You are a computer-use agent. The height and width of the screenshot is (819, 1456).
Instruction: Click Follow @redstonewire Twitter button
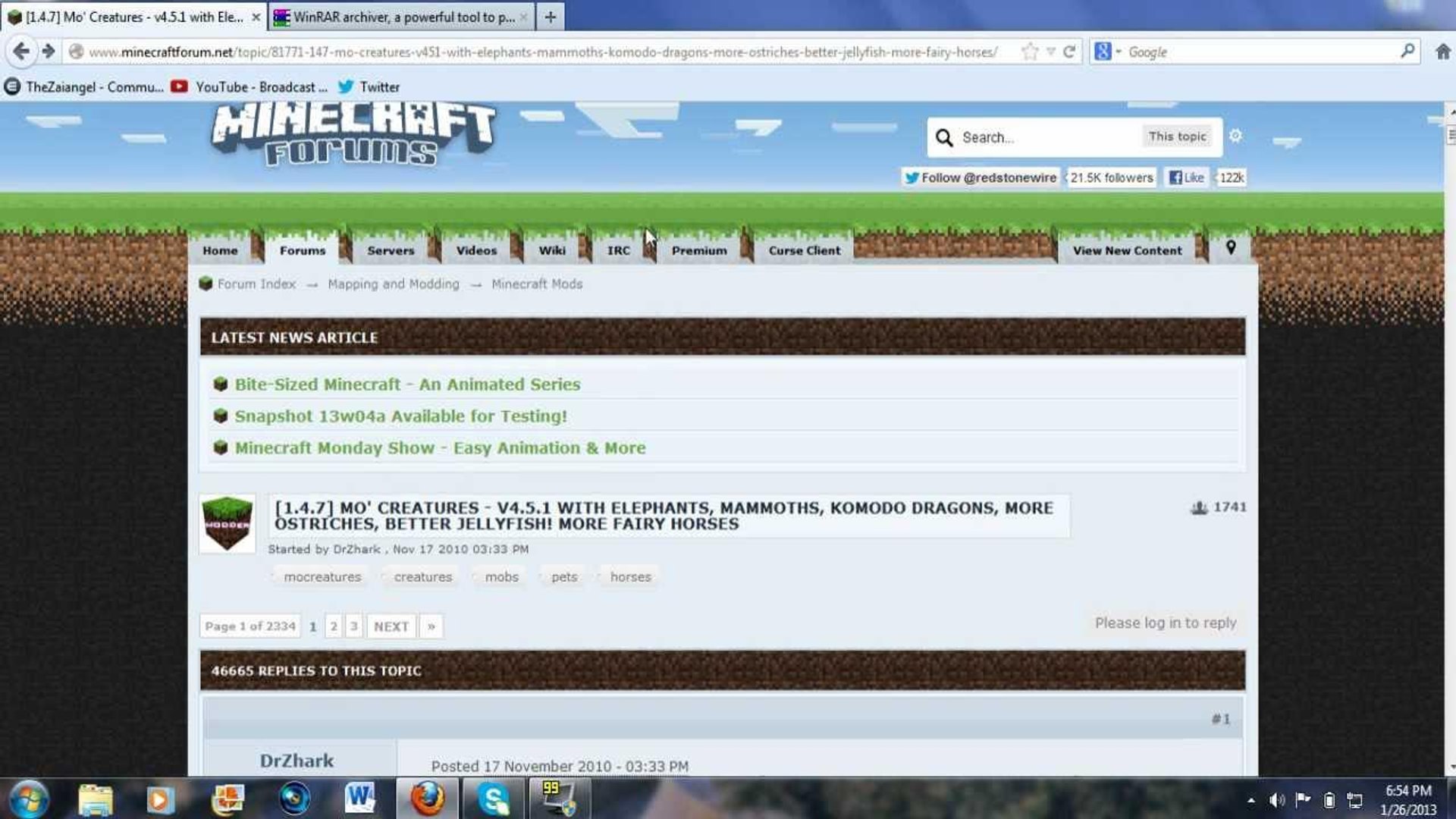[981, 177]
